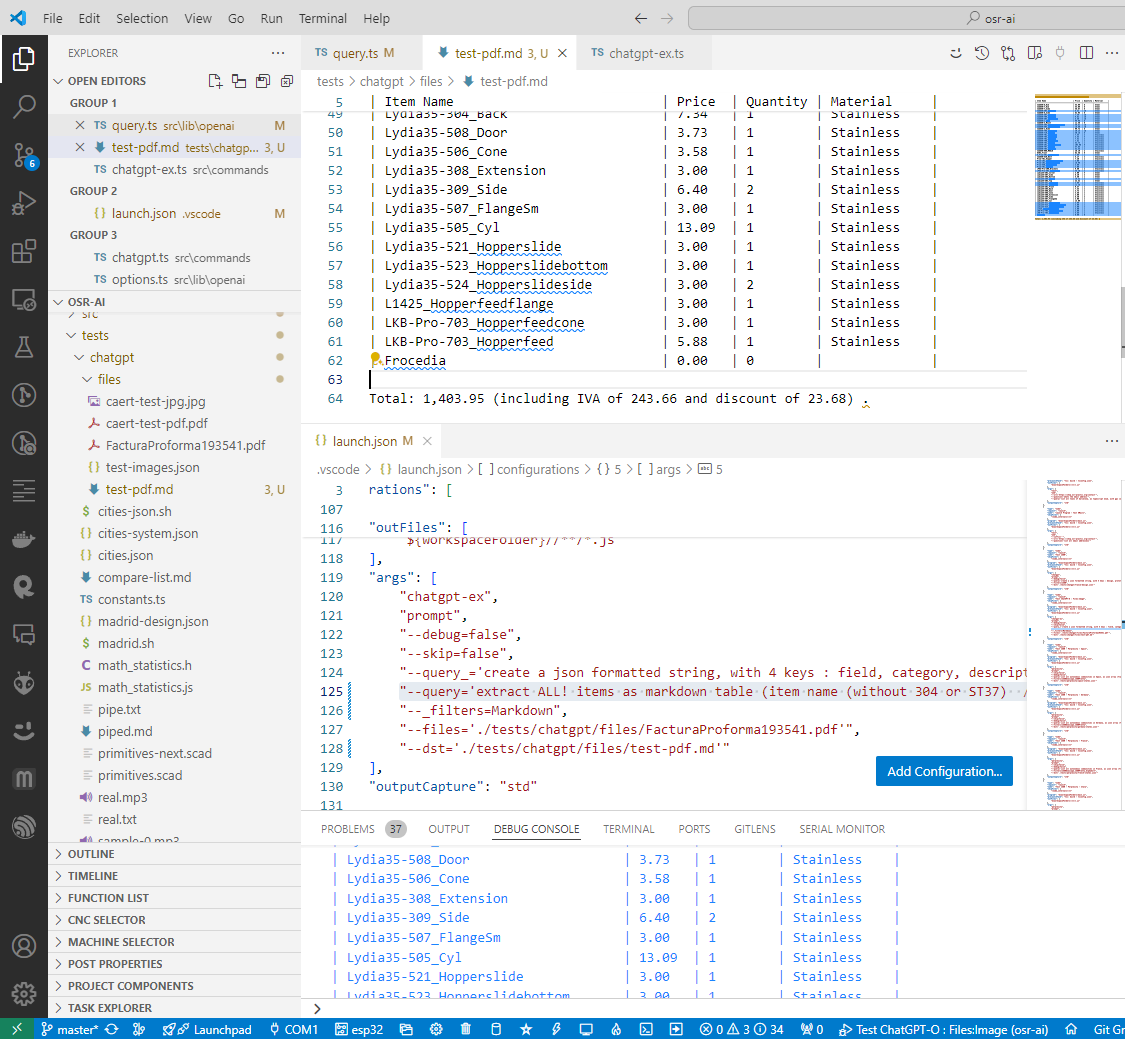This screenshot has height=1039, width=1125.
Task: Open the Terminal menu in menu bar
Action: tap(322, 18)
